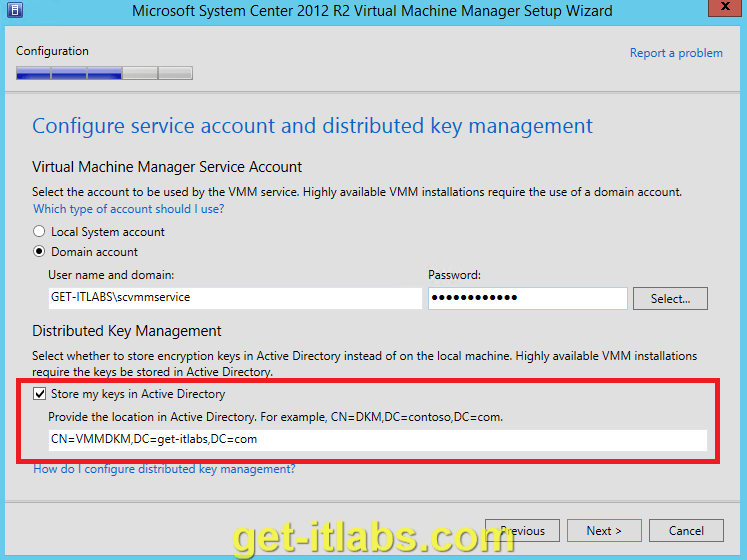Image resolution: width=747 pixels, height=560 pixels.
Task: Click the 'User name and domain:' label
Action: tap(111, 275)
